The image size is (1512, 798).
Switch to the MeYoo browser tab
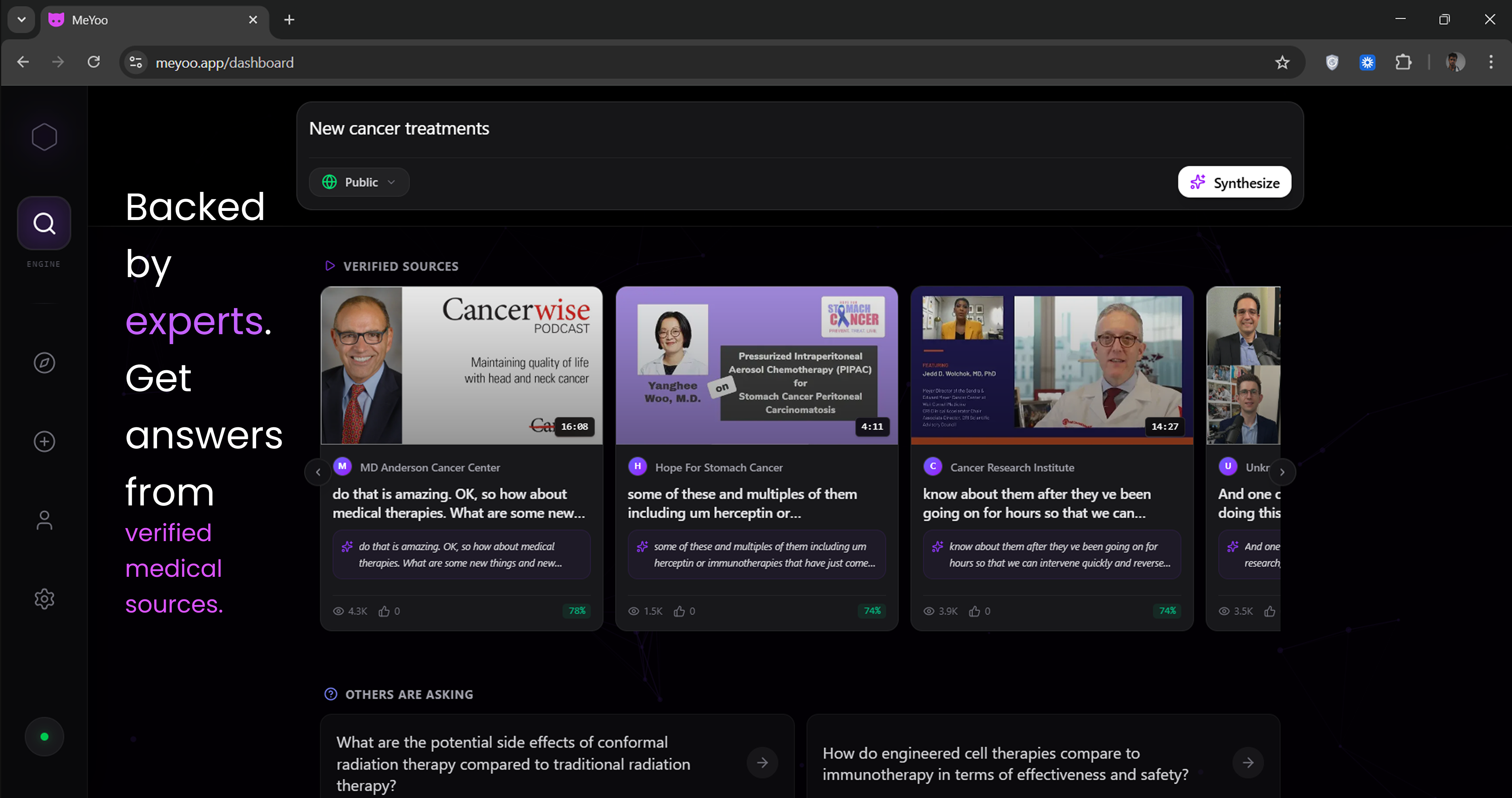point(117,19)
